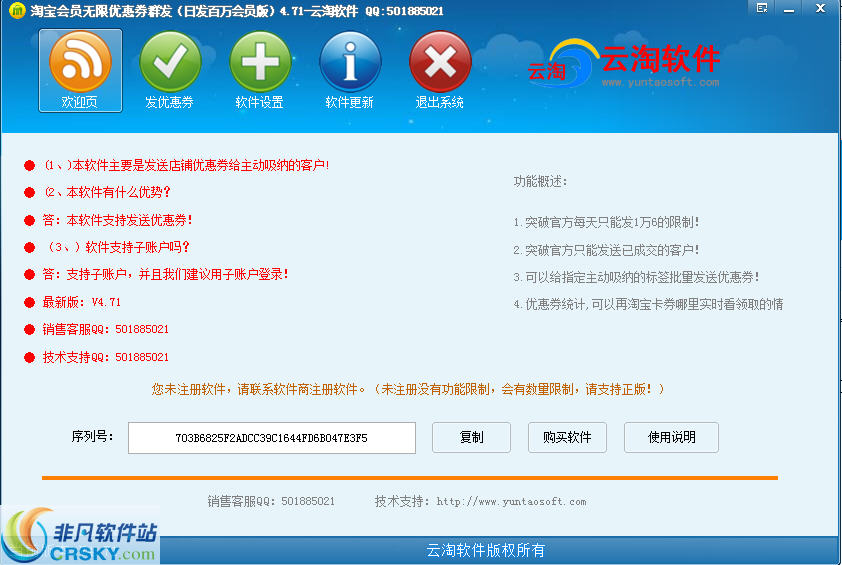Click the 云淘软件 logo
This screenshot has height=565, width=842.
tap(624, 63)
